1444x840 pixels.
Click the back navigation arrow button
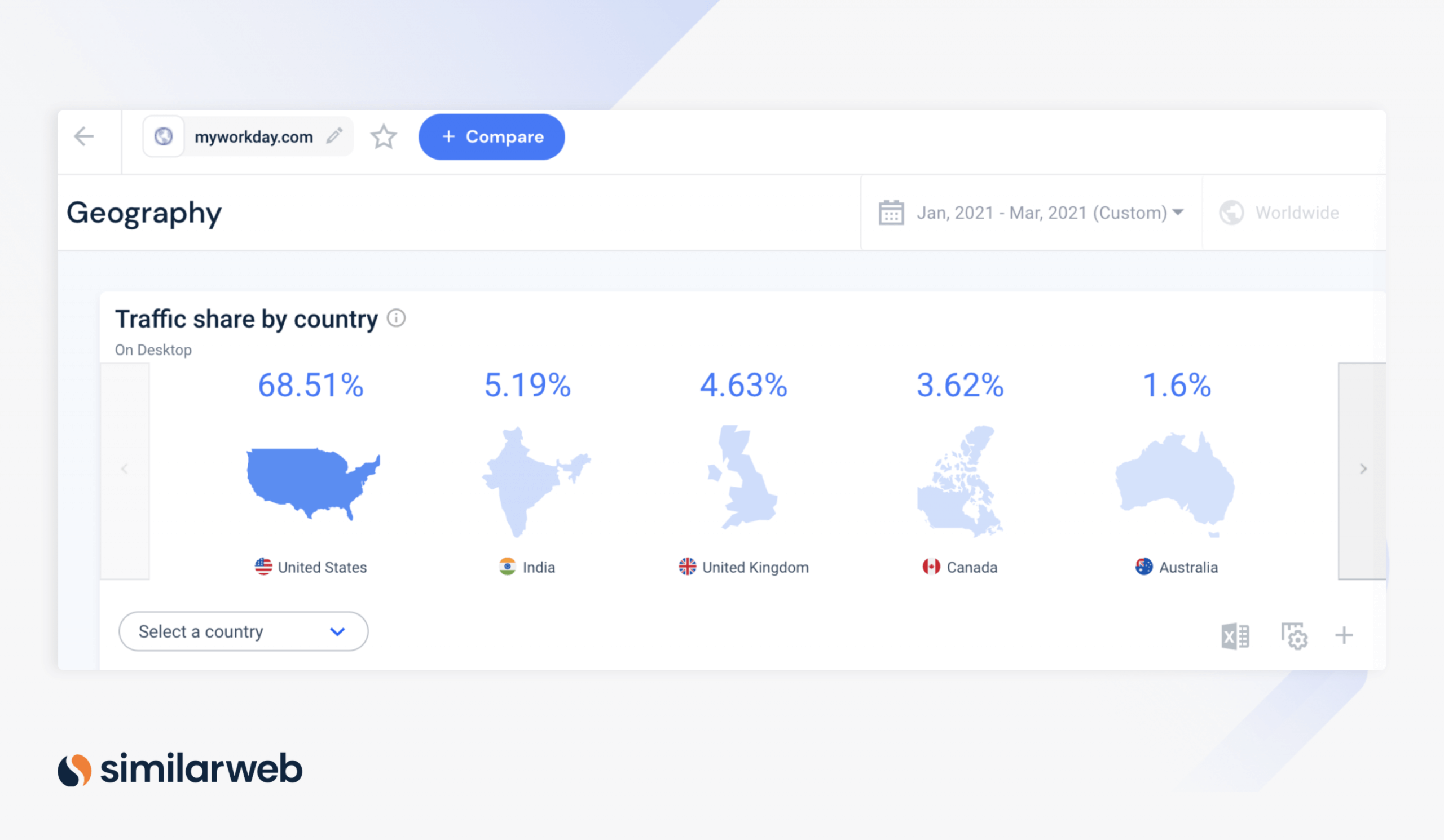[84, 136]
